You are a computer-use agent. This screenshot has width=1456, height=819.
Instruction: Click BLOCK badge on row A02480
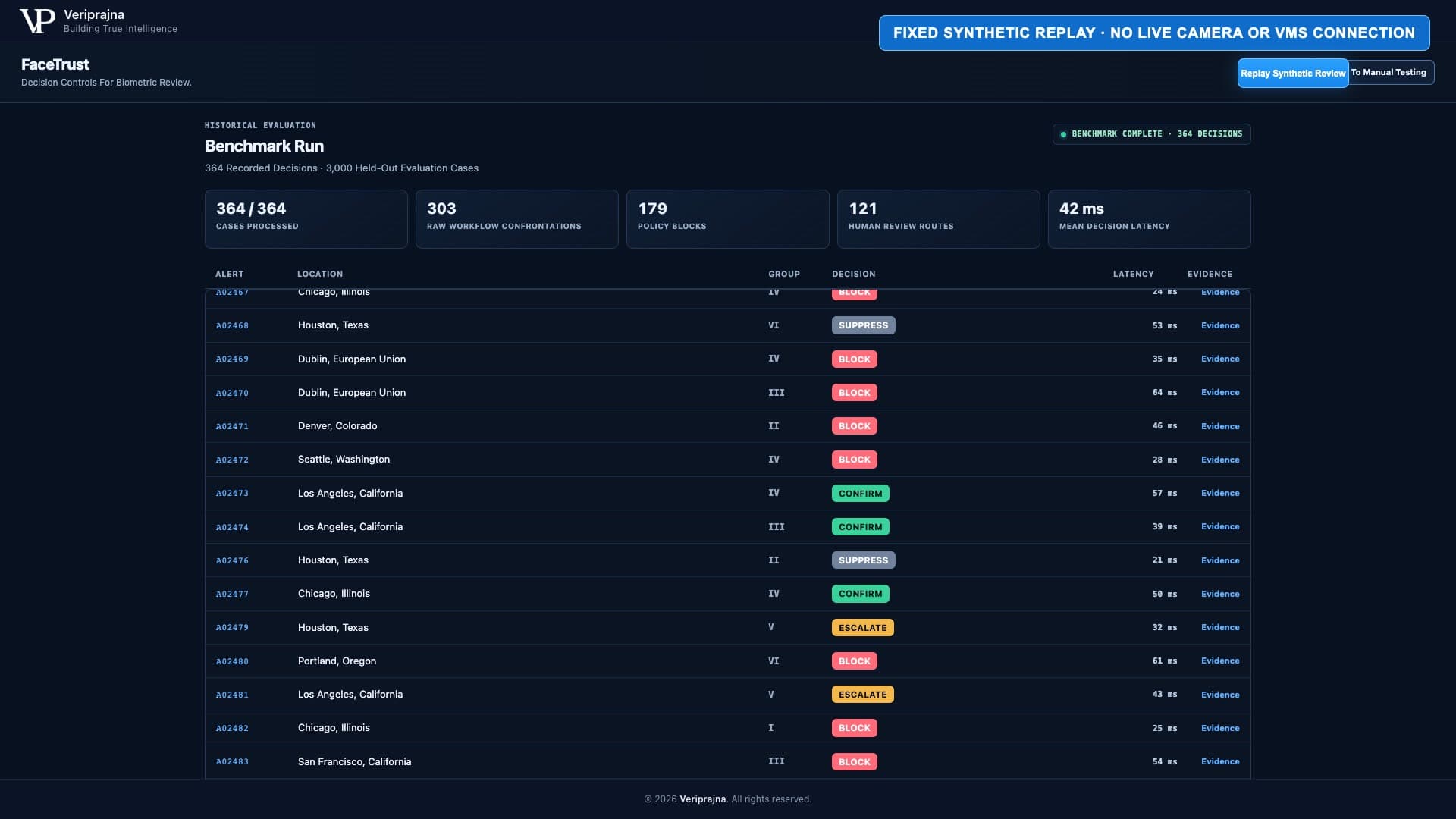point(854,661)
